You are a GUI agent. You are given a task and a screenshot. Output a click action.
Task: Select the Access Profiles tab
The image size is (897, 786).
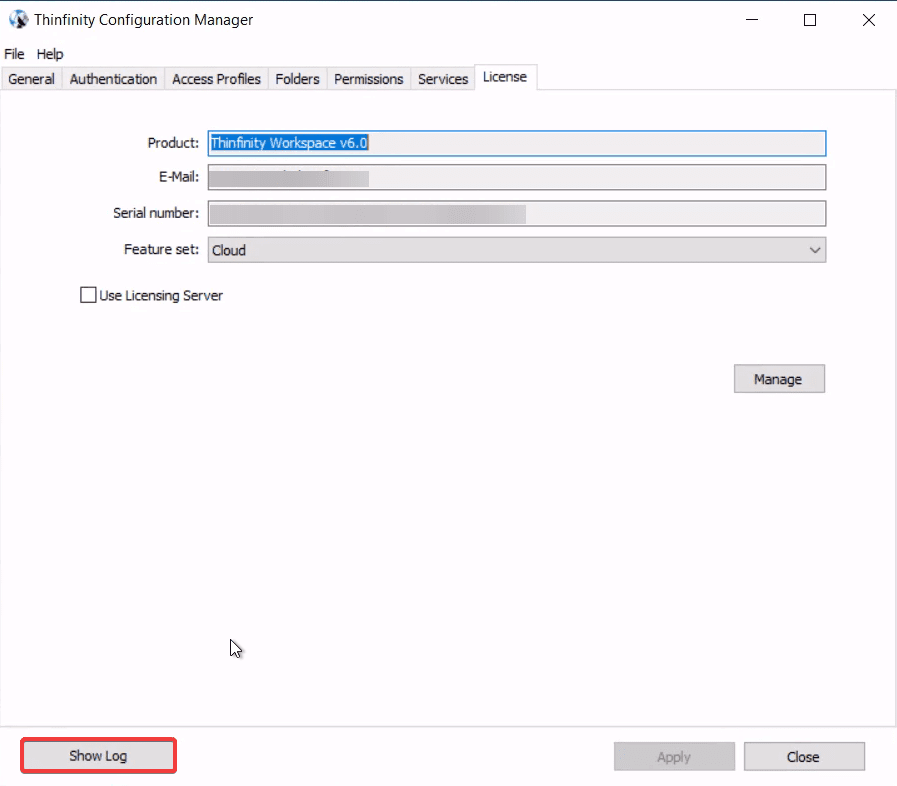tap(216, 78)
